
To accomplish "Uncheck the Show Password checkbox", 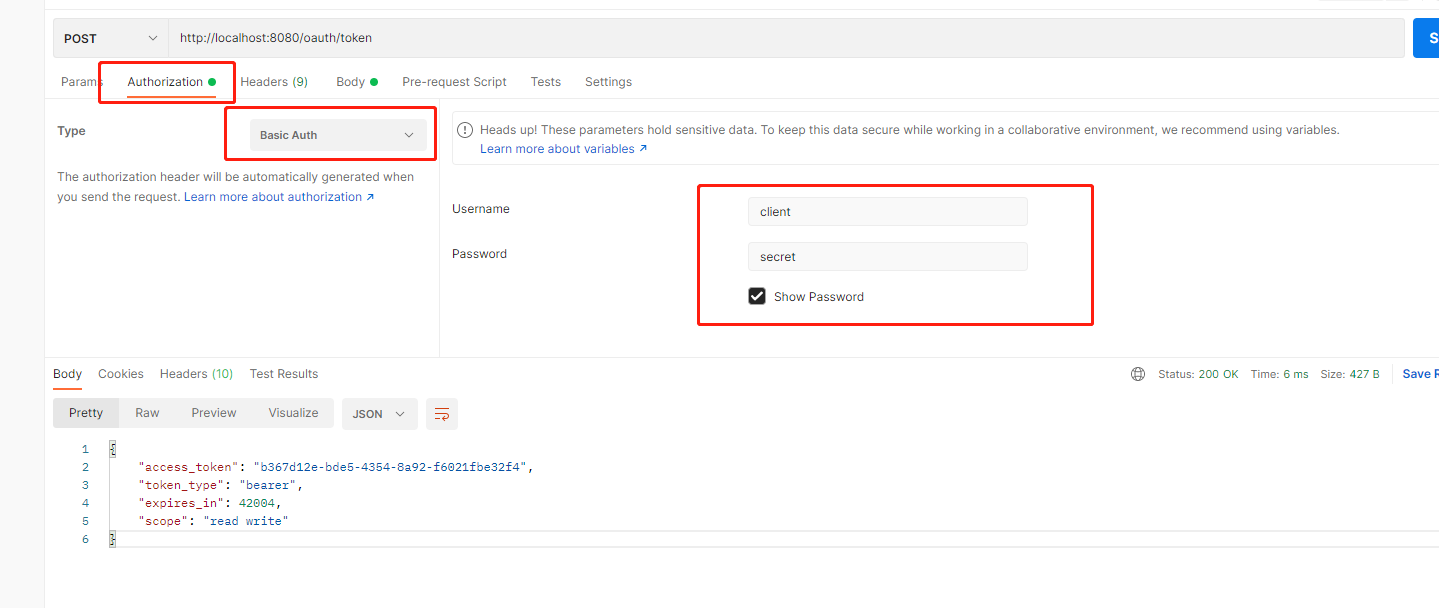I will click(757, 296).
